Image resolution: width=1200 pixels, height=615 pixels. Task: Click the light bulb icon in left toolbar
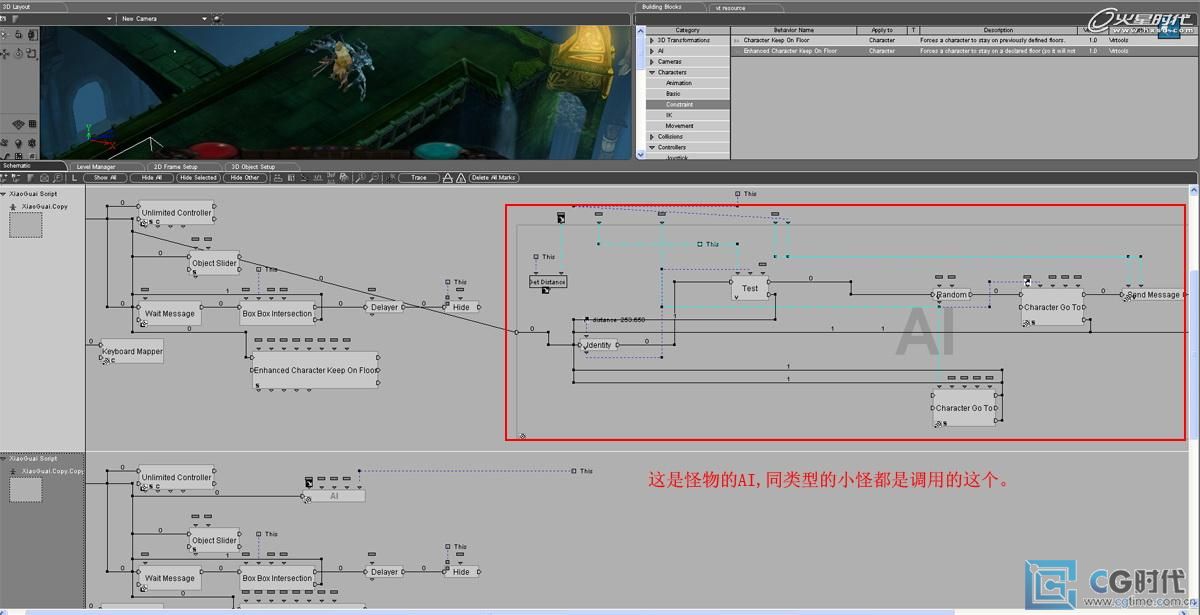pyautogui.click(x=18, y=144)
